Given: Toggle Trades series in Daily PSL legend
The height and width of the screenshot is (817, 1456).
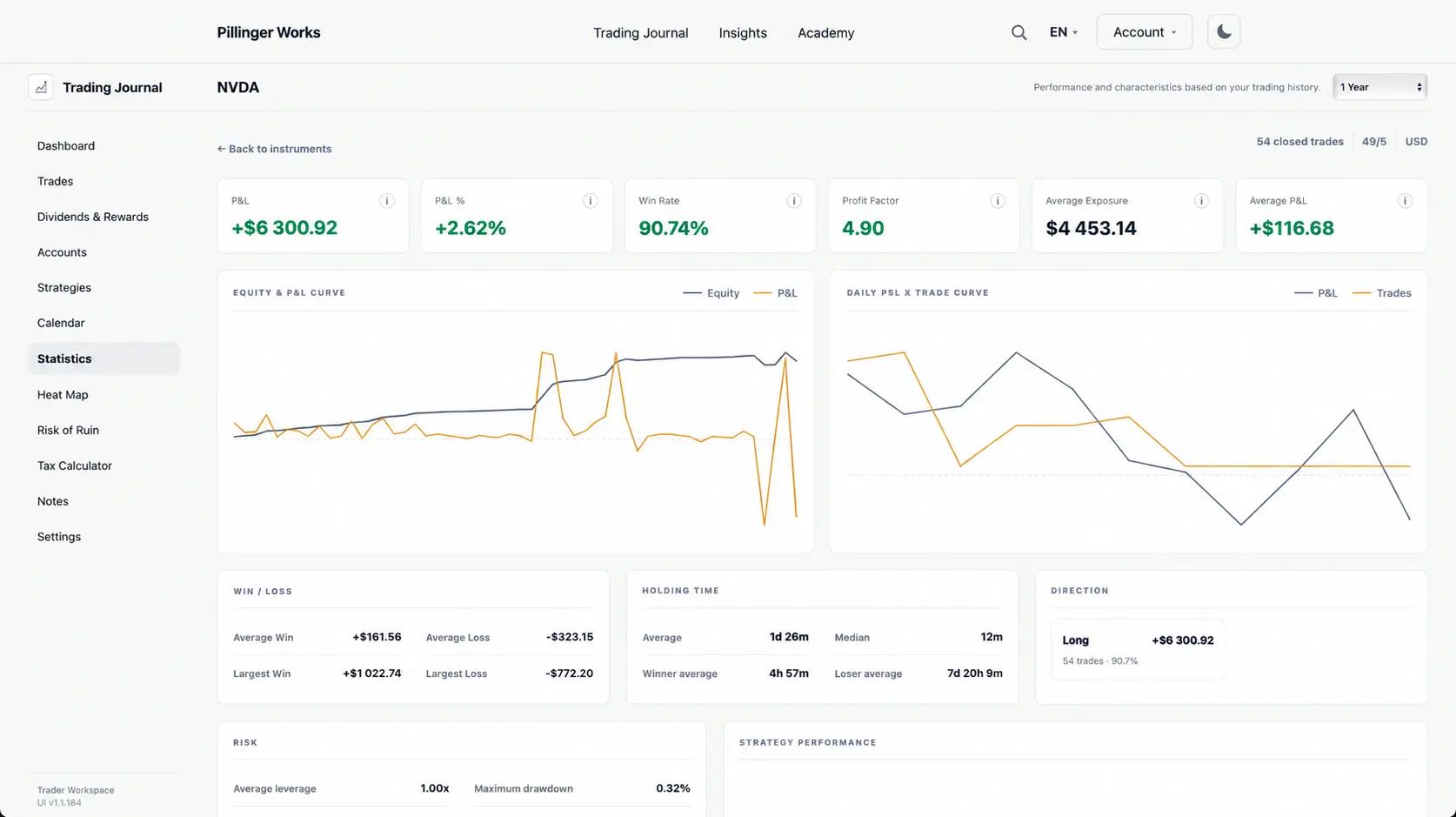Looking at the screenshot, I should (x=1382, y=293).
